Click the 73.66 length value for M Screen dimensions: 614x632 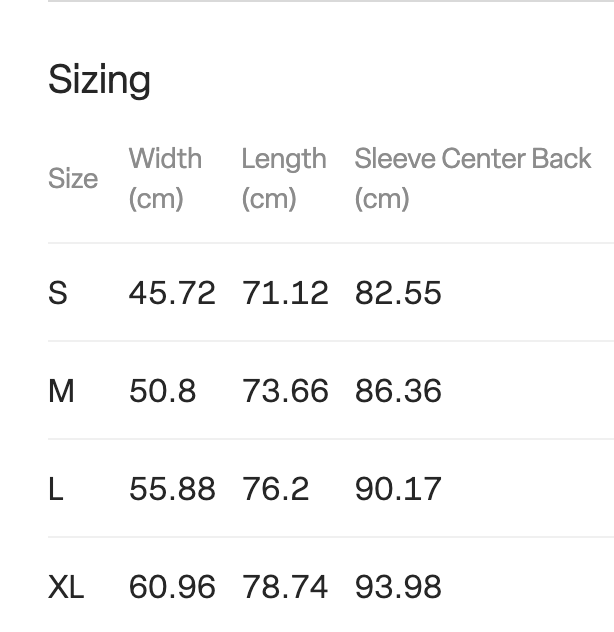pyautogui.click(x=285, y=391)
